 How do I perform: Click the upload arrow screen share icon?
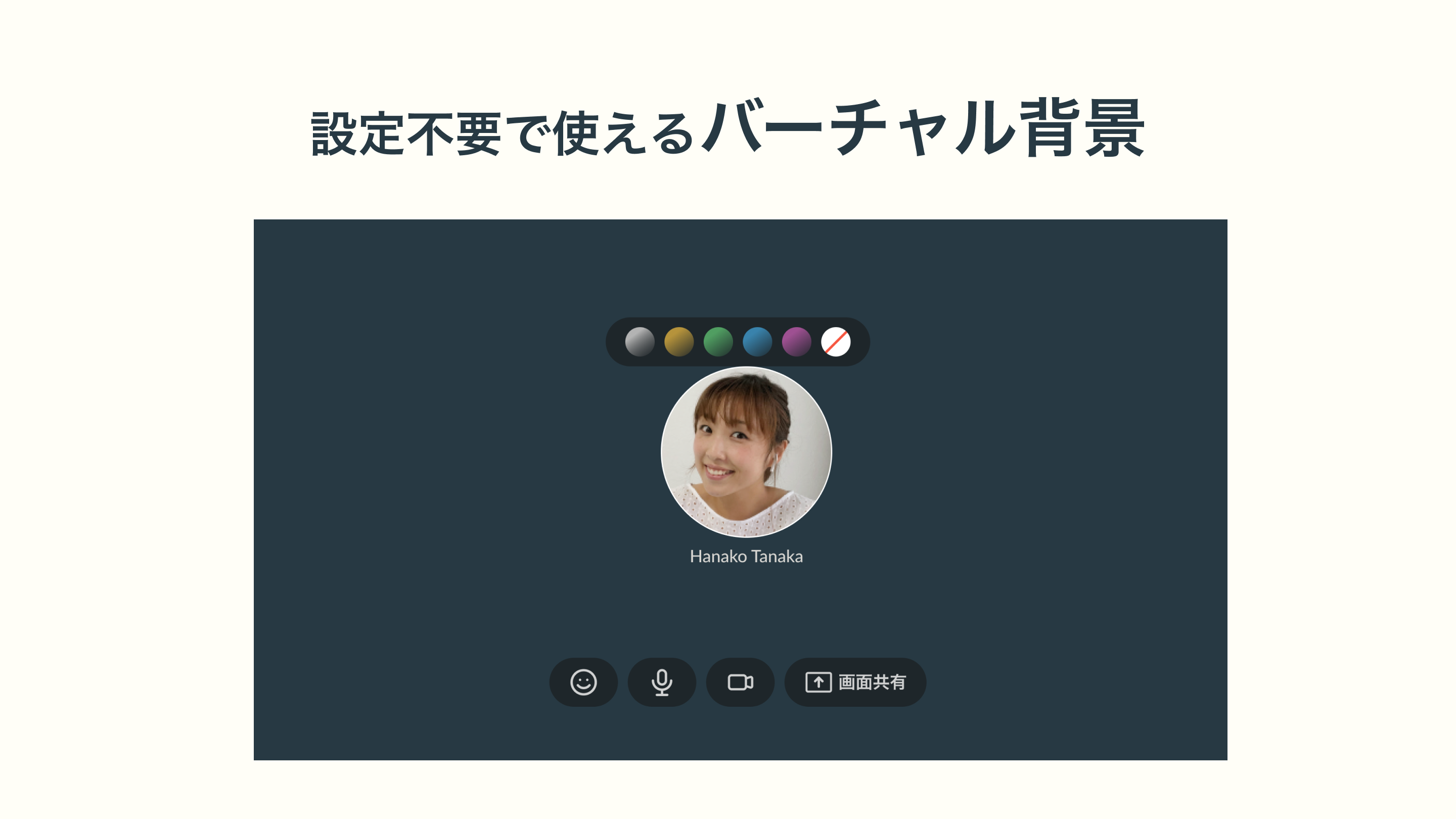pos(818,682)
